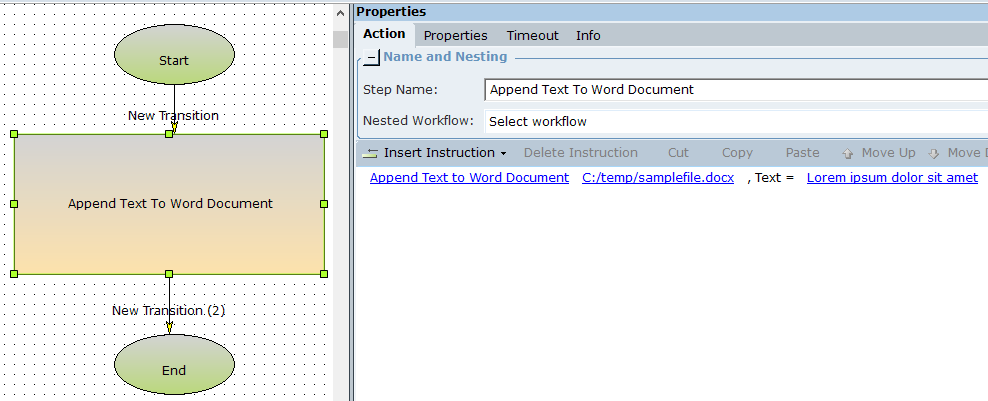988x401 pixels.
Task: Select the Info tab
Action: click(588, 35)
